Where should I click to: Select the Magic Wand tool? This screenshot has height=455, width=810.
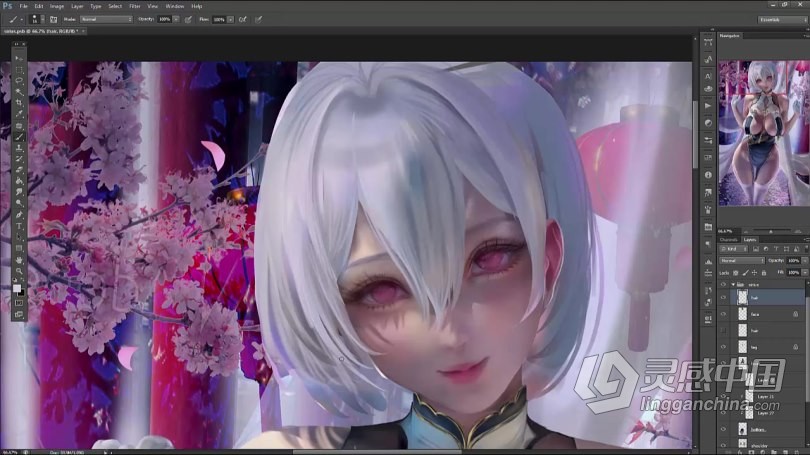pyautogui.click(x=19, y=92)
